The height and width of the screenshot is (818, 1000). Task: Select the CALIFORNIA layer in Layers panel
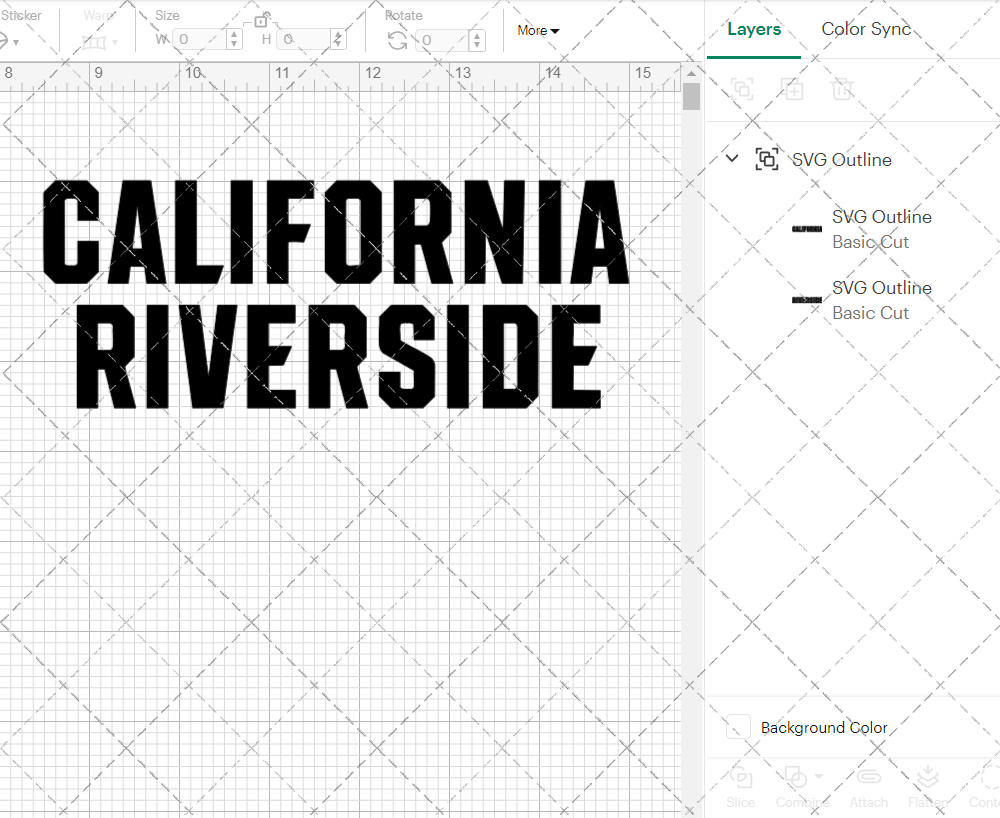coord(881,229)
